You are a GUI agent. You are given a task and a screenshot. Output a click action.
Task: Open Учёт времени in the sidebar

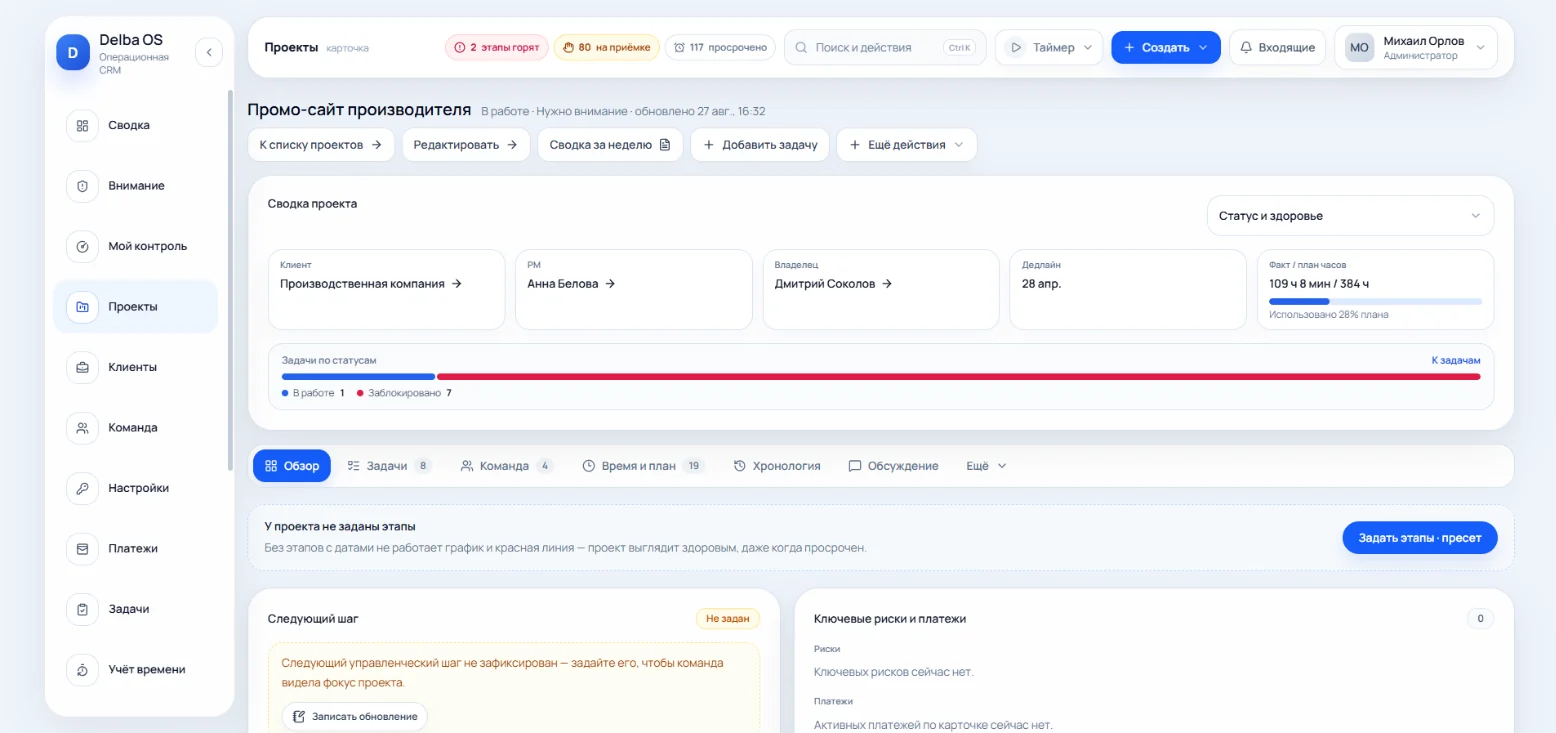tap(135, 669)
